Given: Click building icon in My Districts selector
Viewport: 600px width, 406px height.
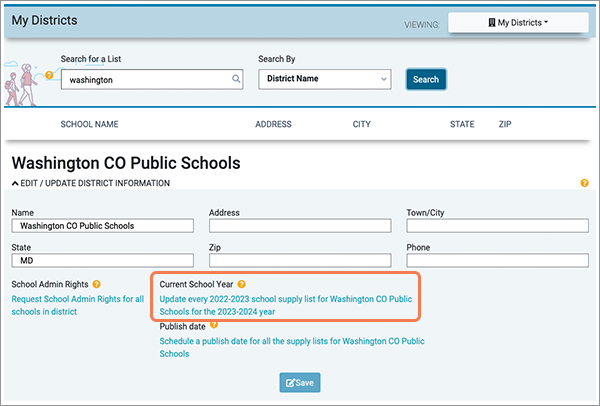Looking at the screenshot, I should [x=492, y=23].
